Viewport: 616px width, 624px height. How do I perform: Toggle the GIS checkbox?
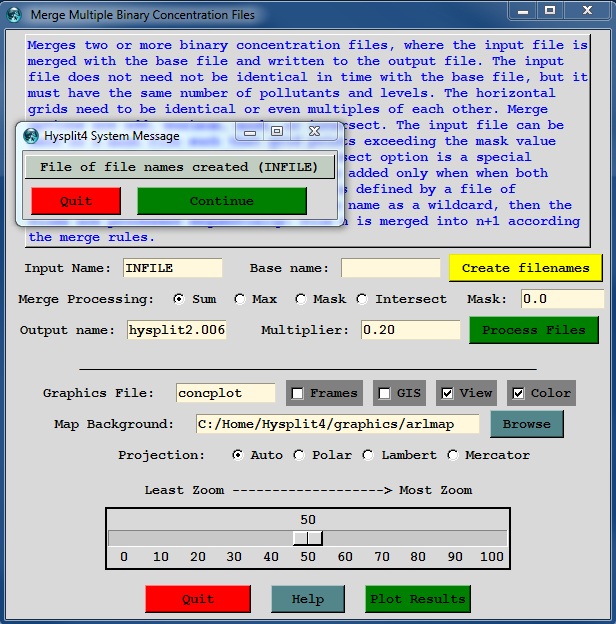(x=384, y=393)
